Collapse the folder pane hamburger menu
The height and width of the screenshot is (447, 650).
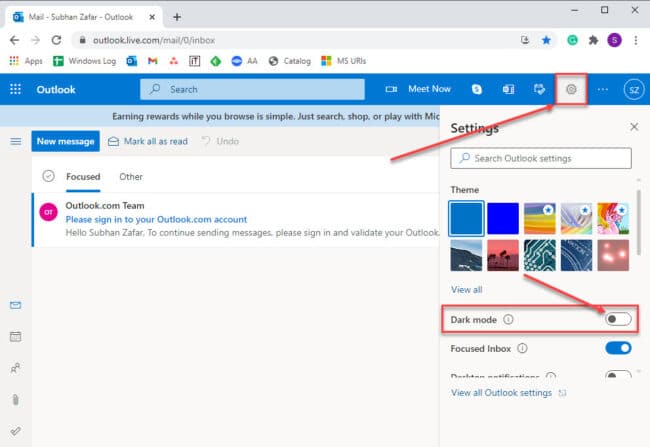pyautogui.click(x=16, y=141)
